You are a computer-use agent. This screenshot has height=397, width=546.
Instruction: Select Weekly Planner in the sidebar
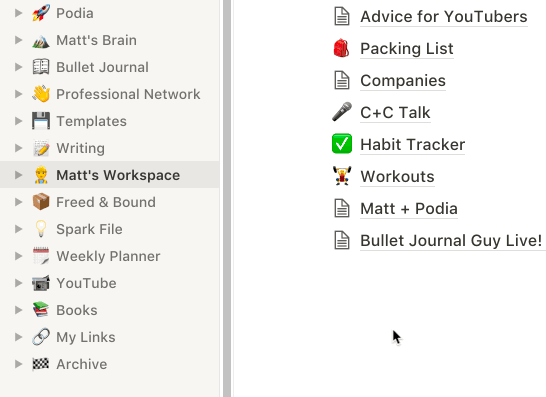[x=109, y=256]
